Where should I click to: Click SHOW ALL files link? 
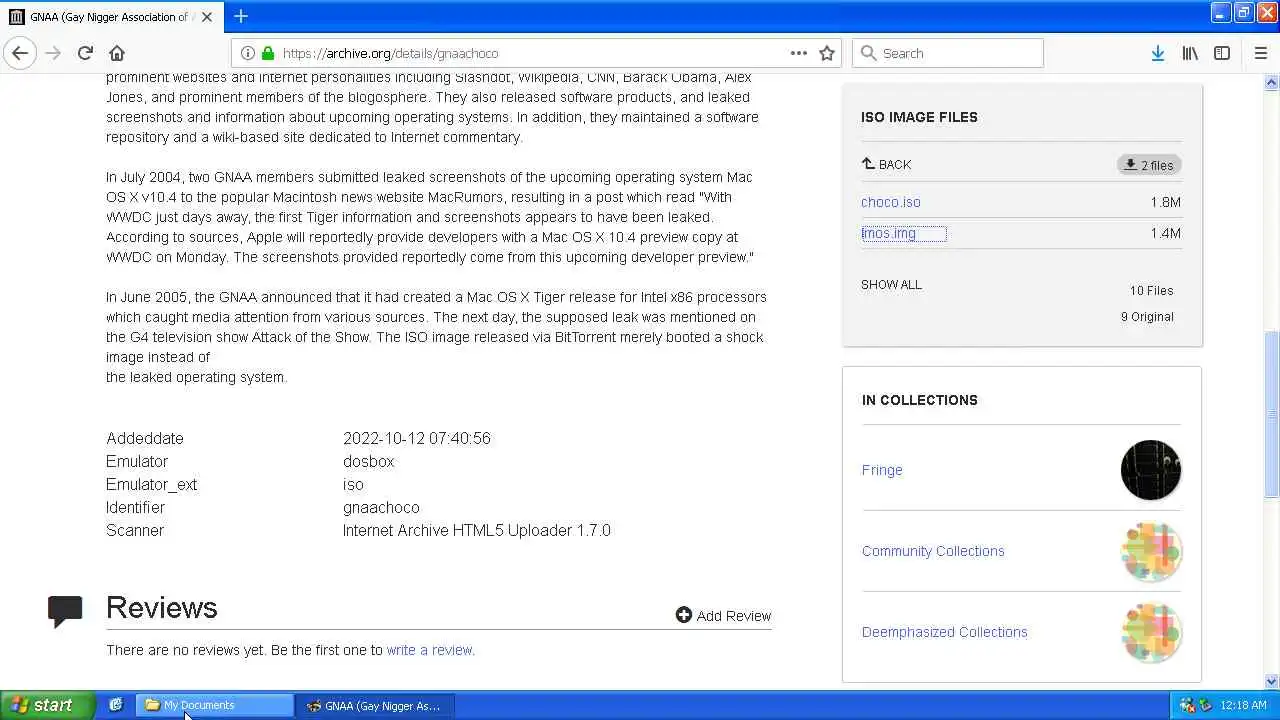pyautogui.click(x=891, y=284)
